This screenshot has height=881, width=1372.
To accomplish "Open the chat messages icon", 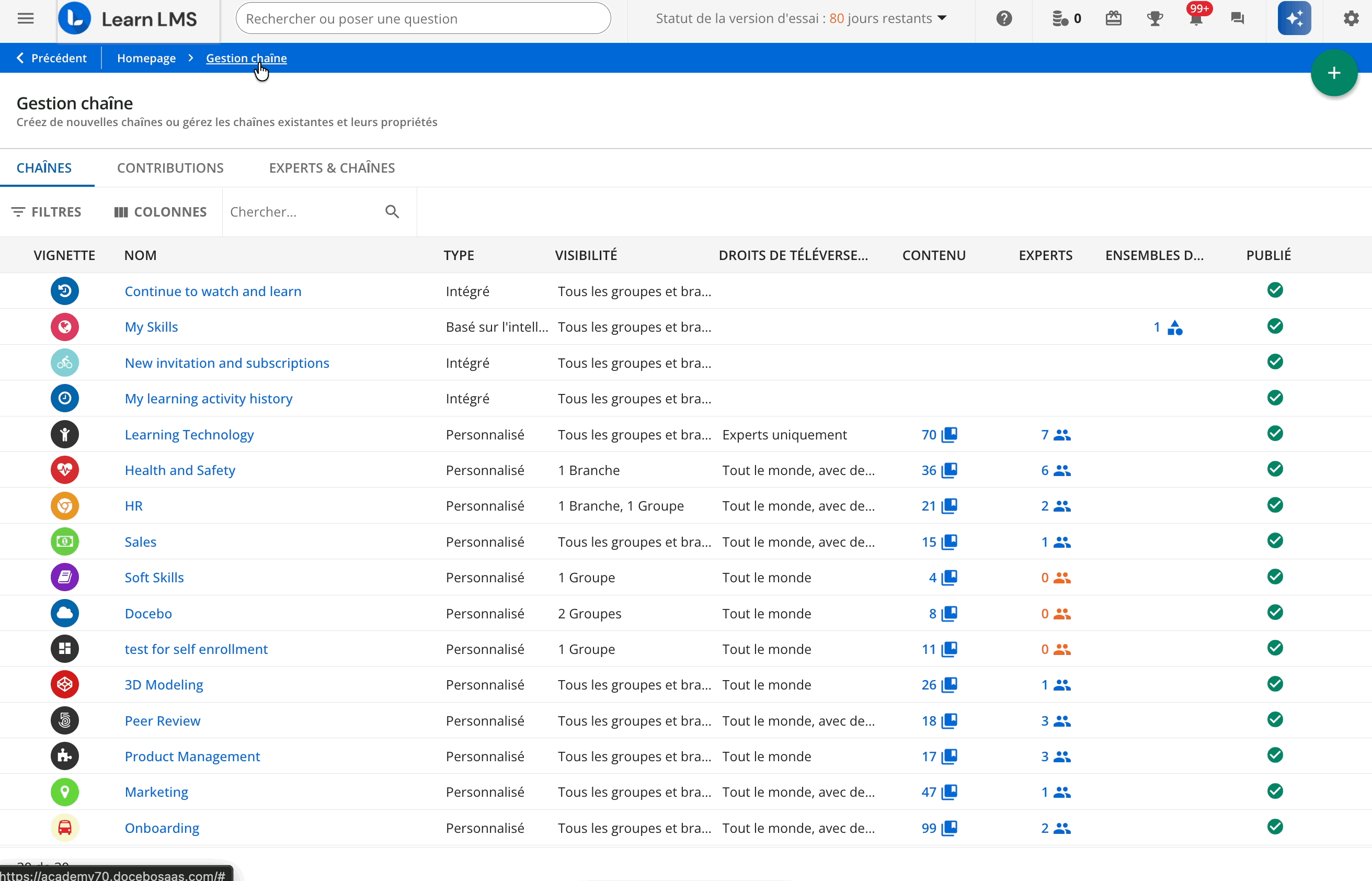I will (1237, 18).
